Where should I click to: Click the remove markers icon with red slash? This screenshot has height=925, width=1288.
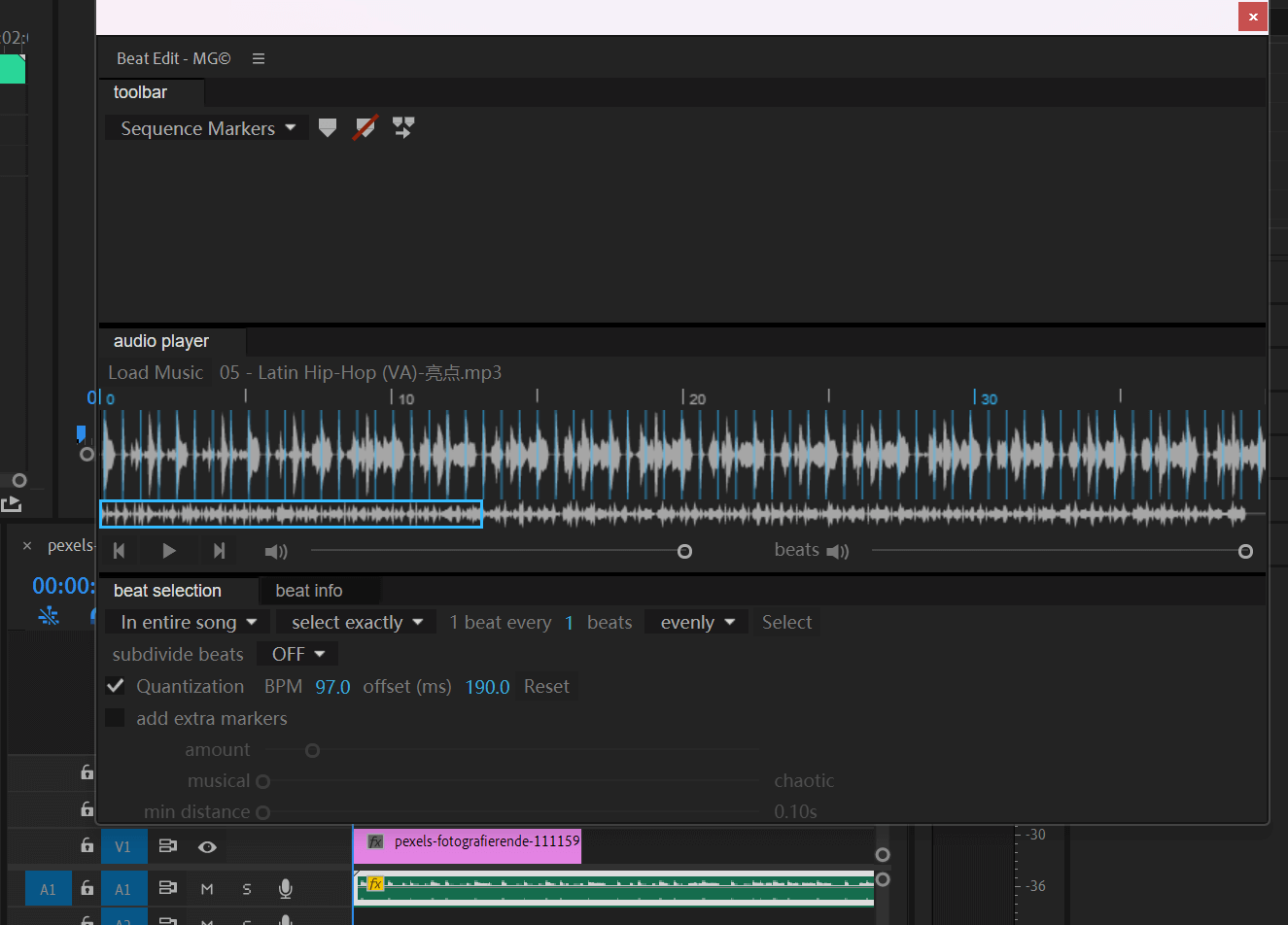[365, 128]
